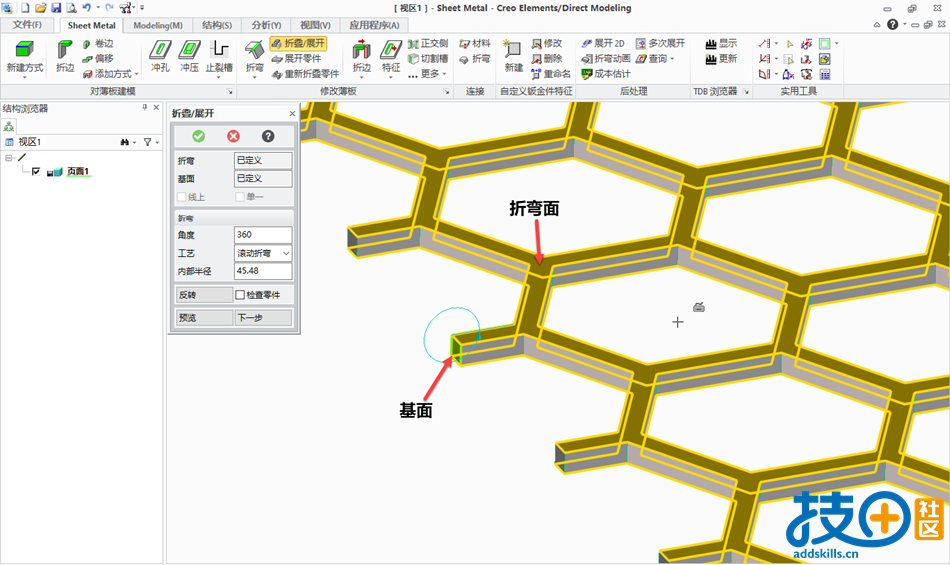Select the 止裂槽 relief tool

pyautogui.click(x=219, y=56)
